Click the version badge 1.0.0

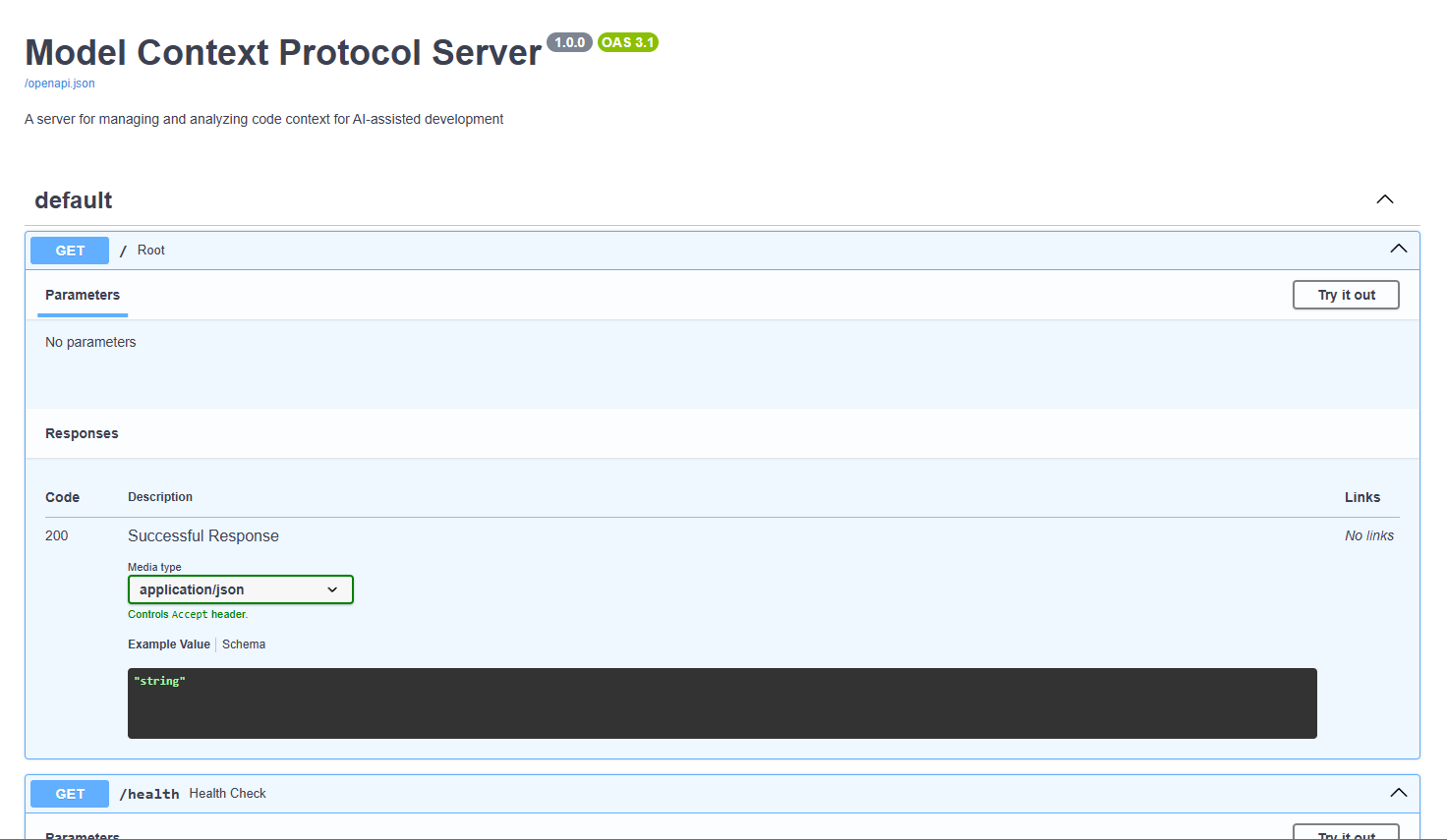coord(569,42)
